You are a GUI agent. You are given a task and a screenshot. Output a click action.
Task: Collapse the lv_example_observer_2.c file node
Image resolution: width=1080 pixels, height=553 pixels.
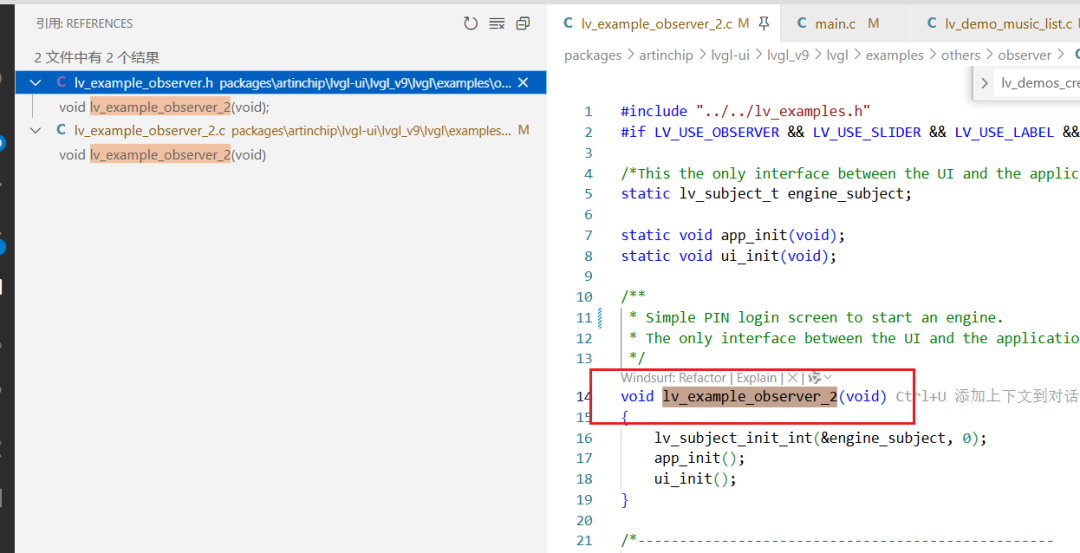click(x=36, y=130)
